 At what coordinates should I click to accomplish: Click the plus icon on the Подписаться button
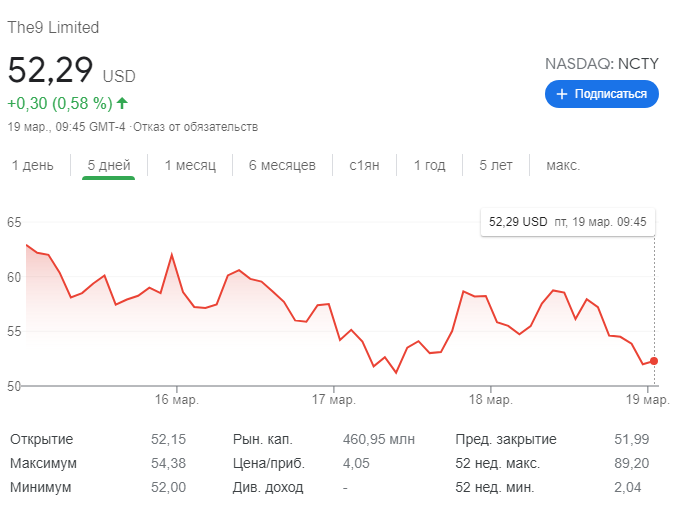click(x=562, y=94)
